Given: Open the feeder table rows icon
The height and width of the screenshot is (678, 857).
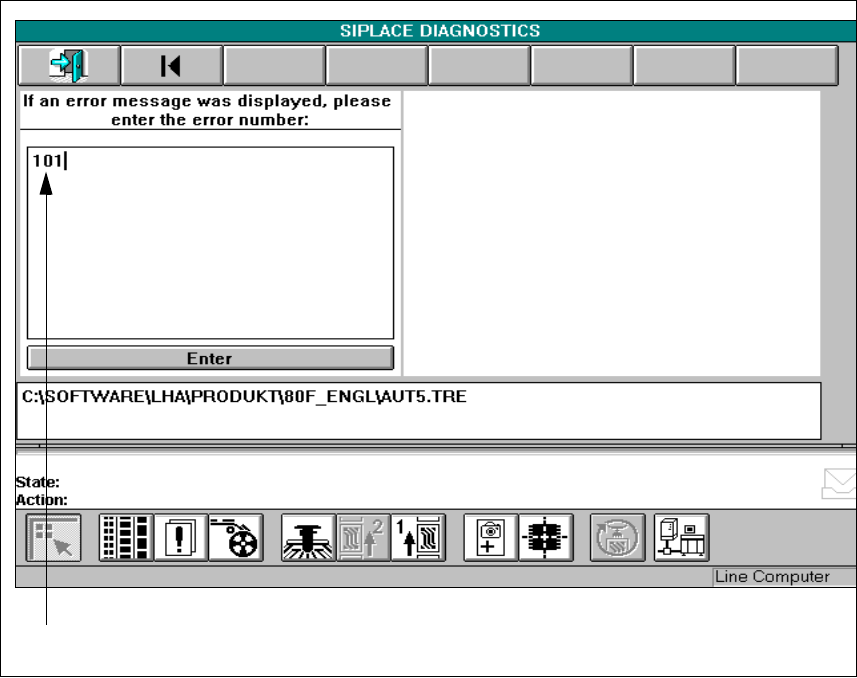Looking at the screenshot, I should 126,537.
